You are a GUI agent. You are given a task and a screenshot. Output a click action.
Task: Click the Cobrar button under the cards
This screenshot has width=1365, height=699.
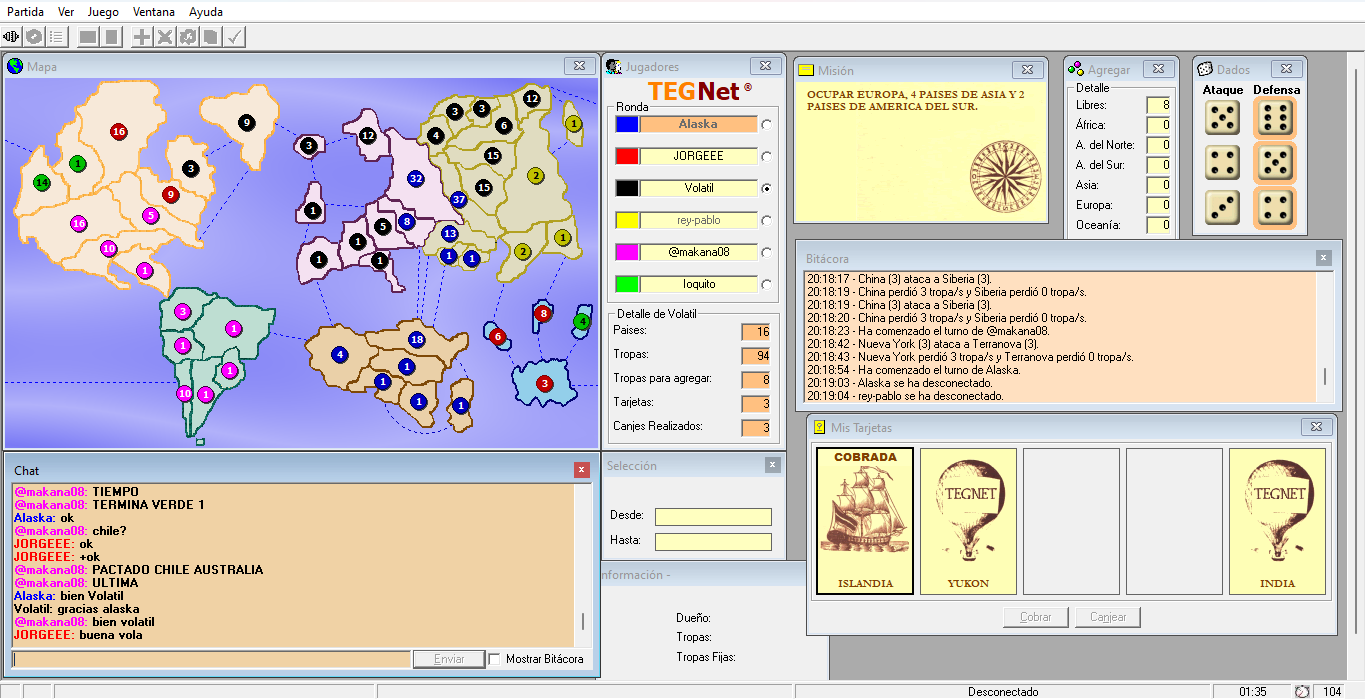pos(1036,617)
